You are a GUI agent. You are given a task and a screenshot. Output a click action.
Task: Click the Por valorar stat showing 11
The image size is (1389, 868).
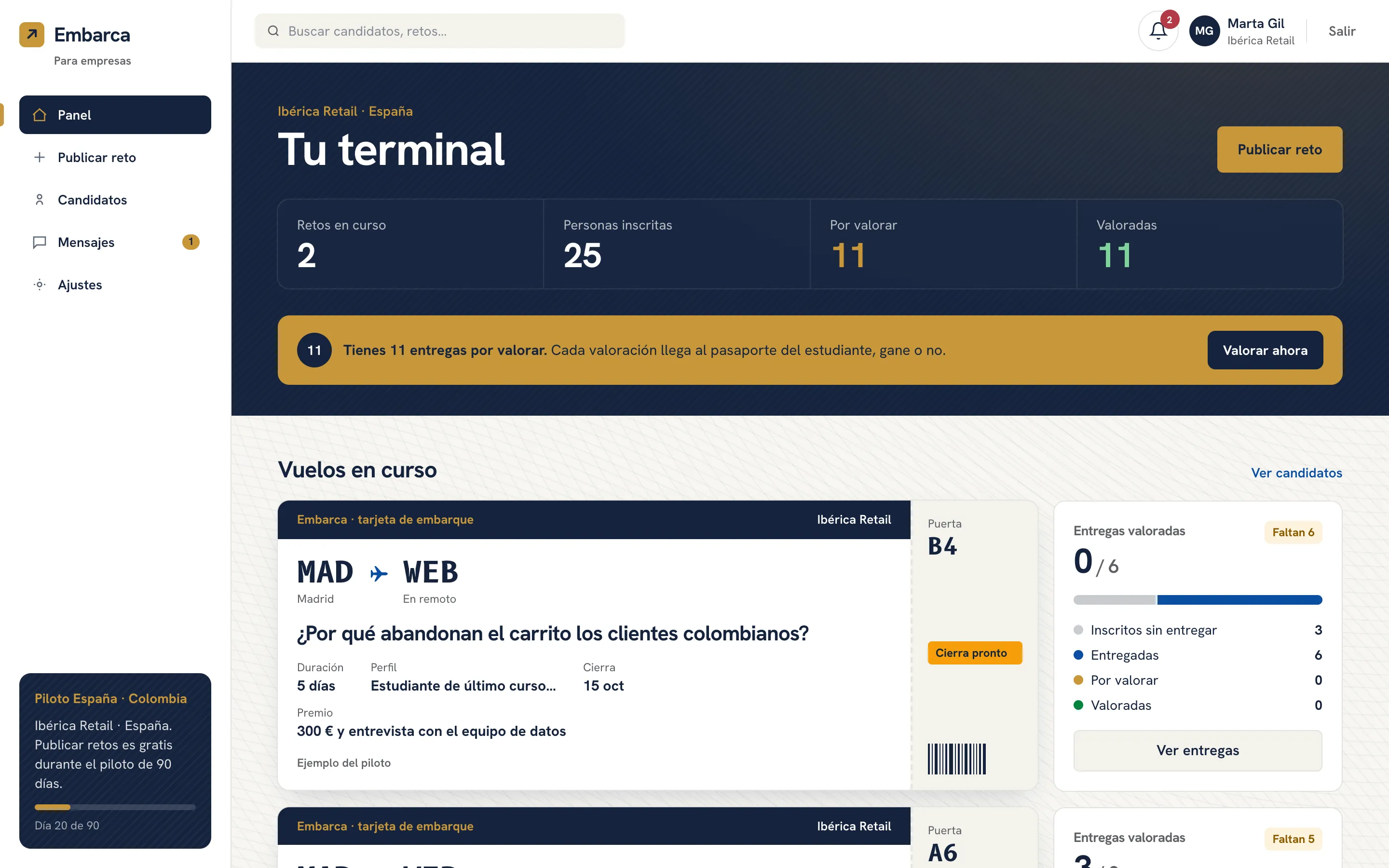pos(943,244)
